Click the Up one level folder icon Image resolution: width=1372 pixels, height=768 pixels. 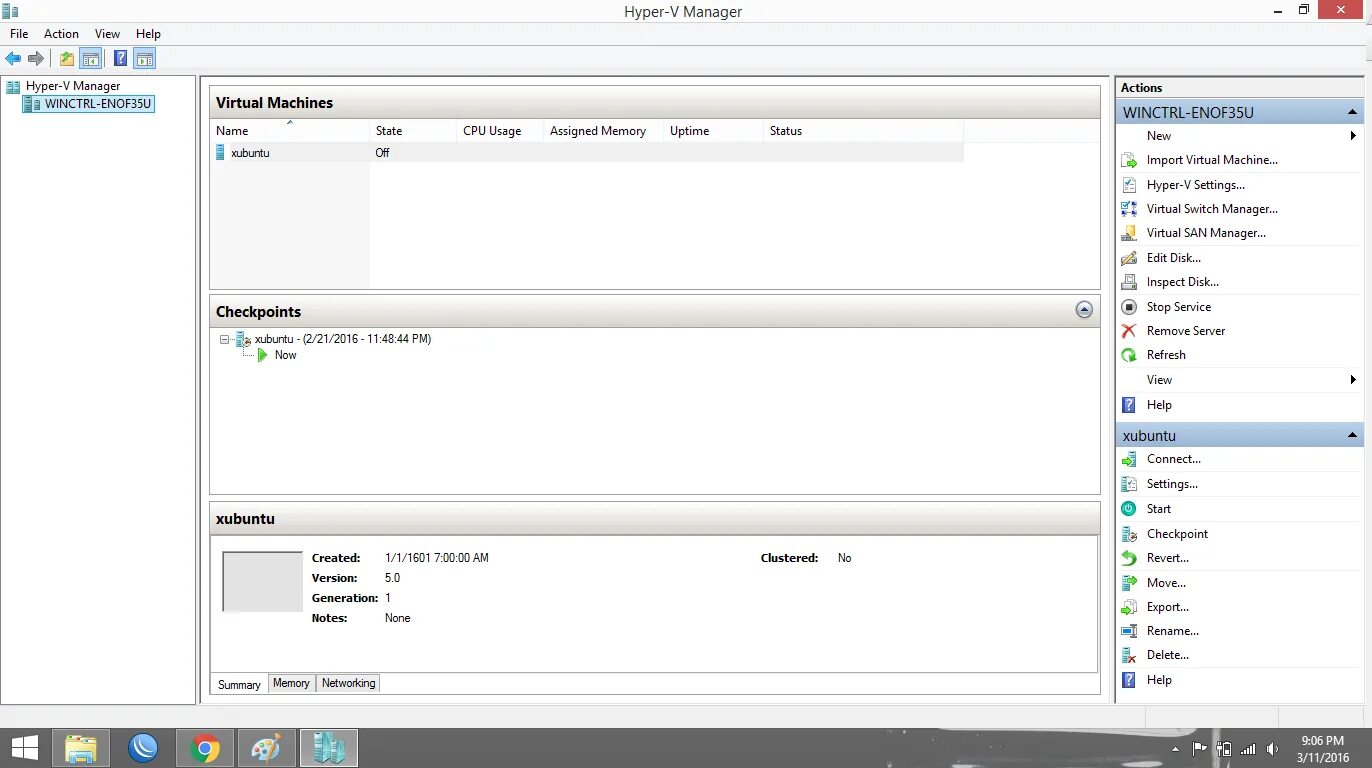67,59
